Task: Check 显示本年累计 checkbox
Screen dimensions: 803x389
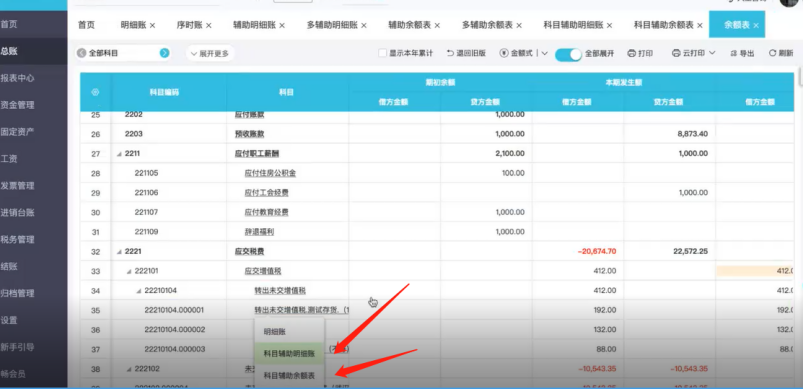Action: point(383,53)
